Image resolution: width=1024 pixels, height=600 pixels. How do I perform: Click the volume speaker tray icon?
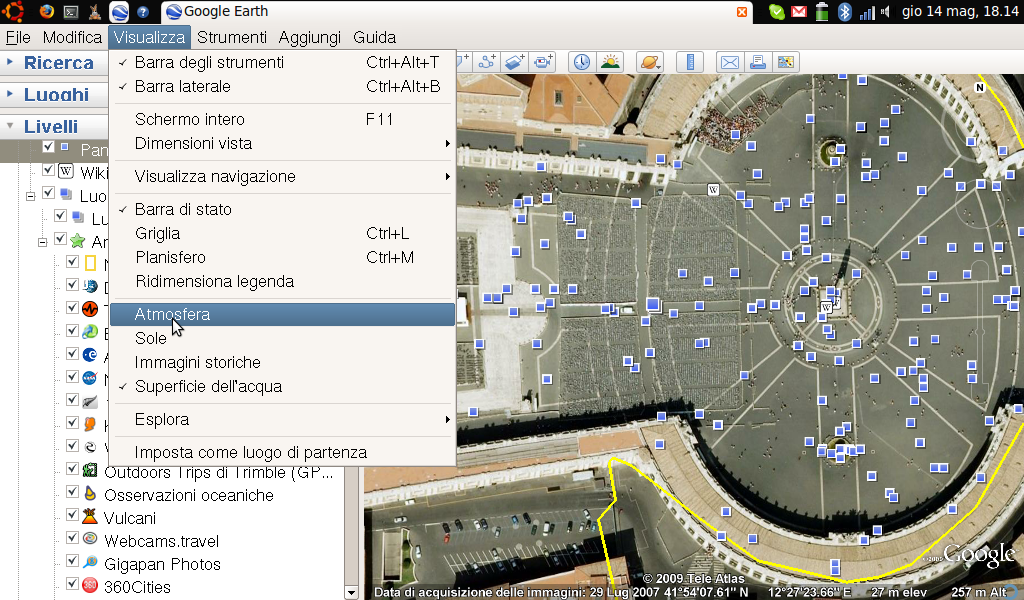click(886, 11)
